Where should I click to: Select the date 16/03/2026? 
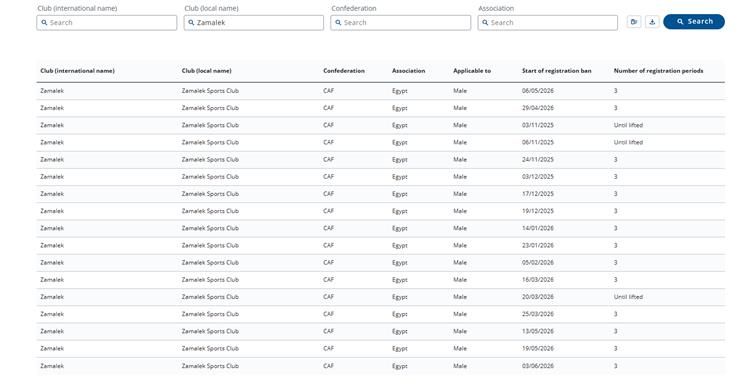click(538, 280)
